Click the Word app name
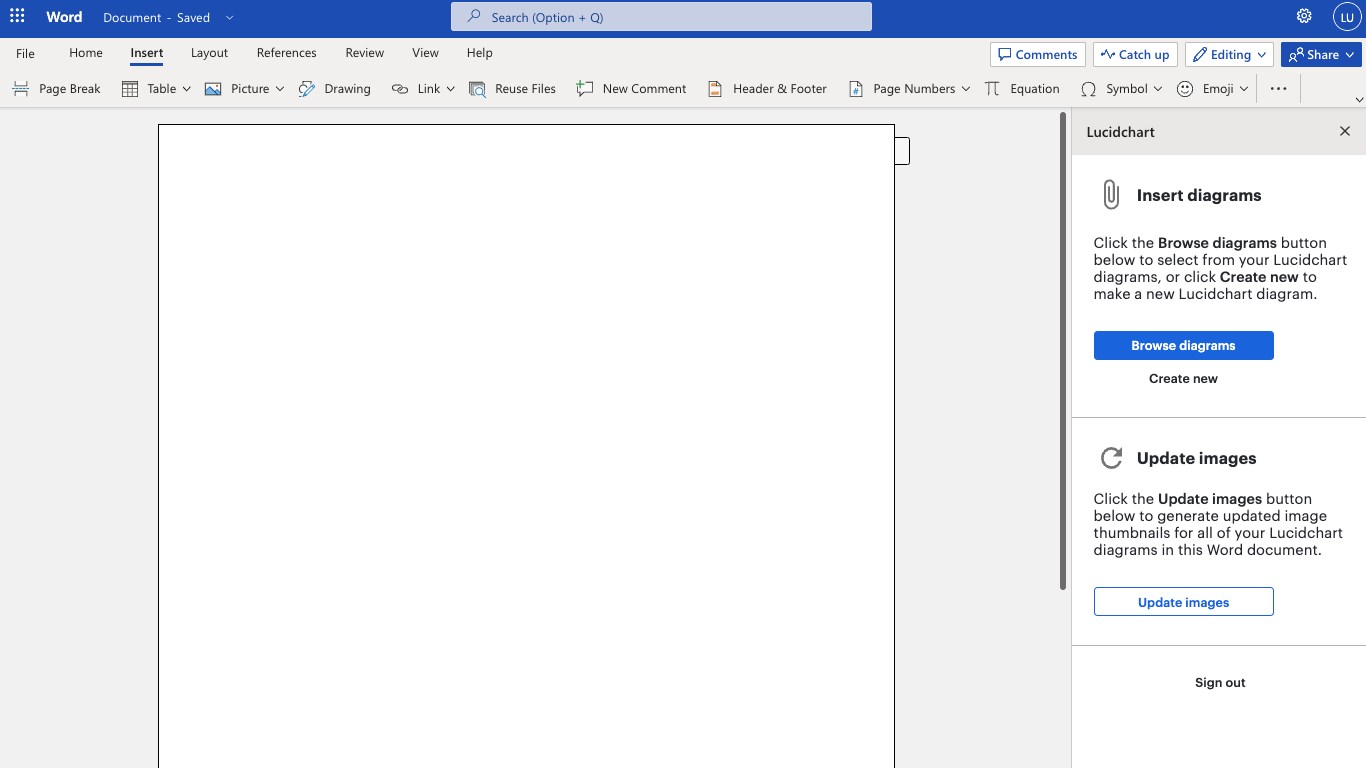The height and width of the screenshot is (768, 1366). point(64,17)
